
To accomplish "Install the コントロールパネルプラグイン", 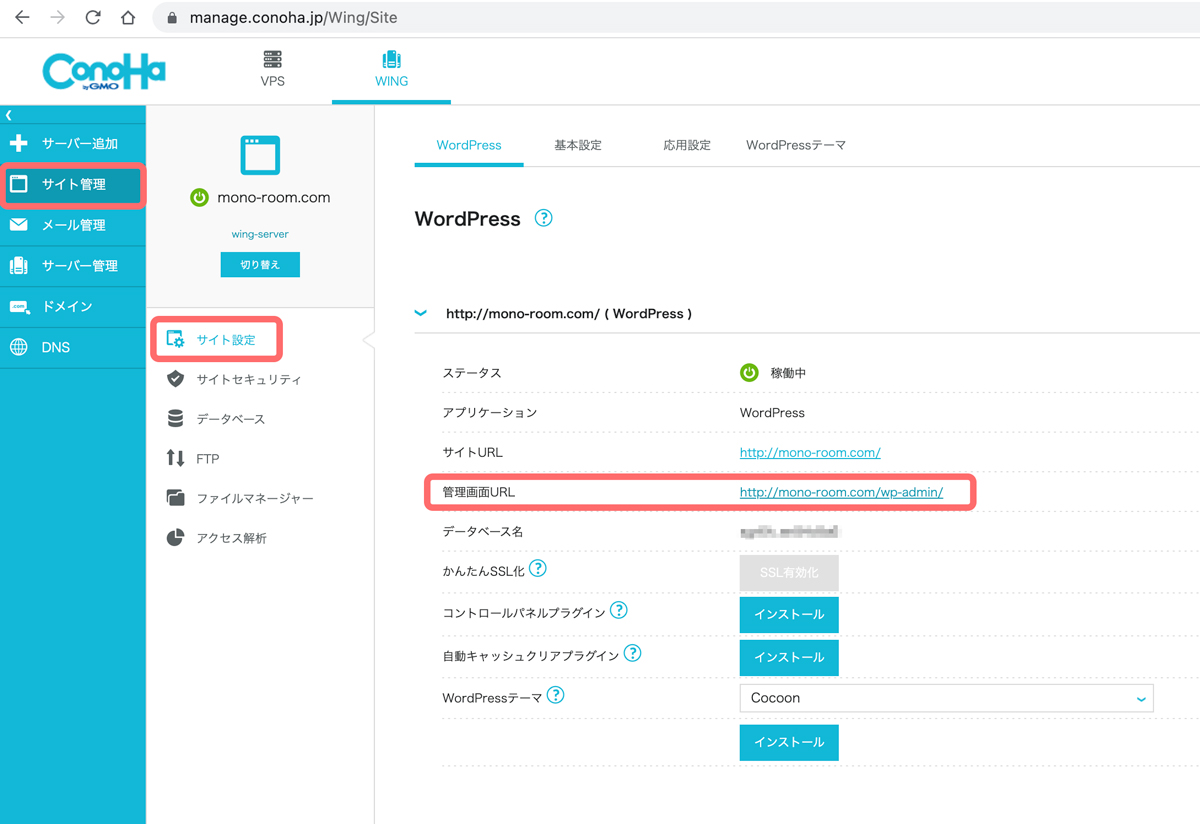I will [789, 614].
